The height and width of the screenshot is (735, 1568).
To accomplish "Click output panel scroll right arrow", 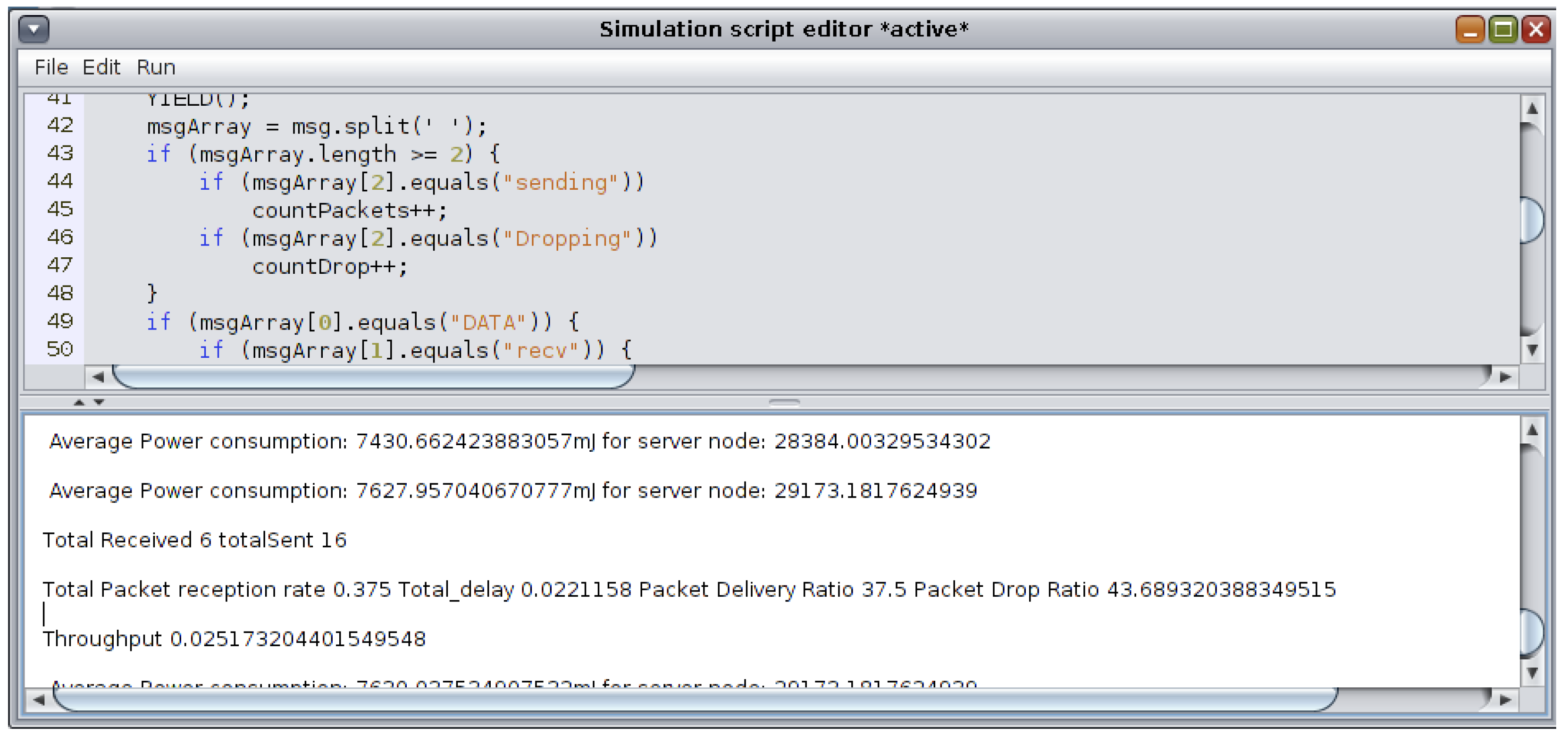I will [1505, 700].
